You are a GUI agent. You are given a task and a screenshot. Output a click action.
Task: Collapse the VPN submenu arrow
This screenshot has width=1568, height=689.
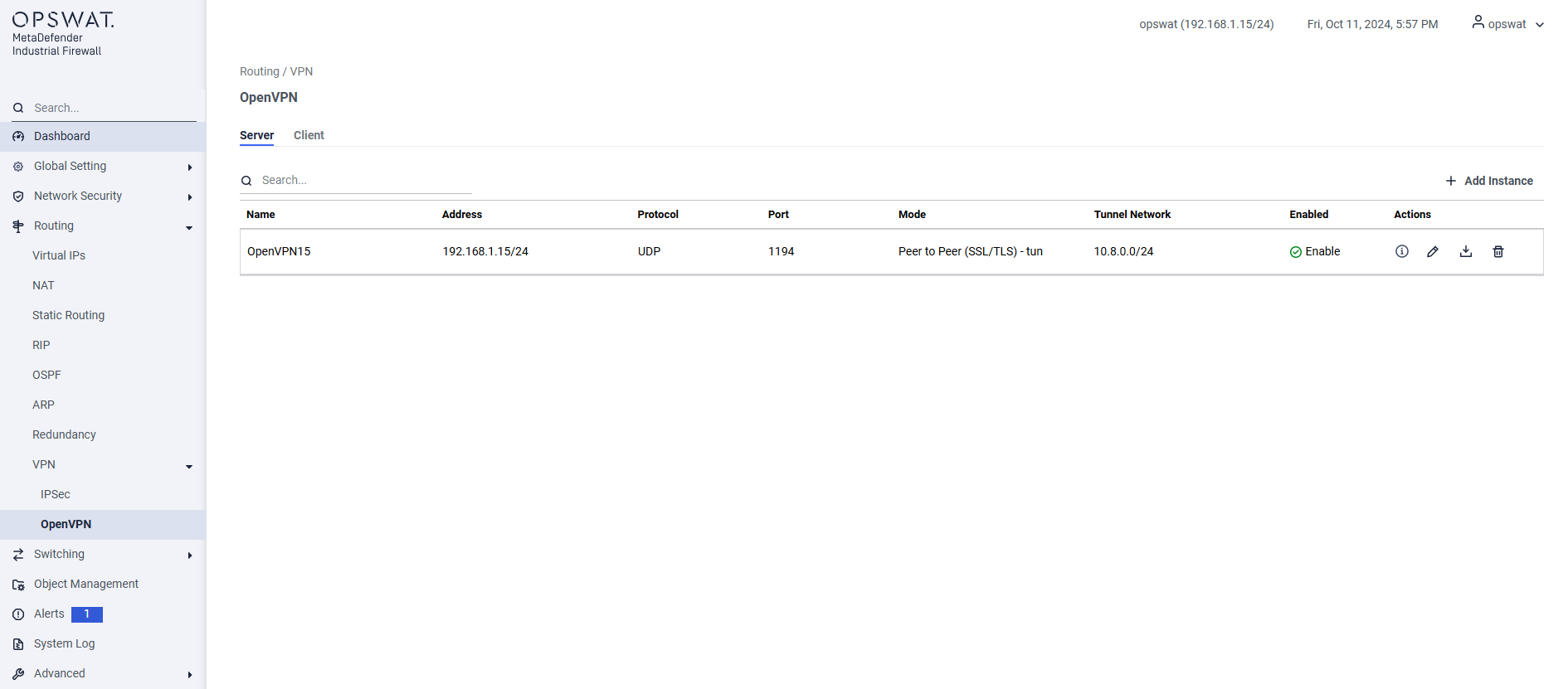point(189,467)
